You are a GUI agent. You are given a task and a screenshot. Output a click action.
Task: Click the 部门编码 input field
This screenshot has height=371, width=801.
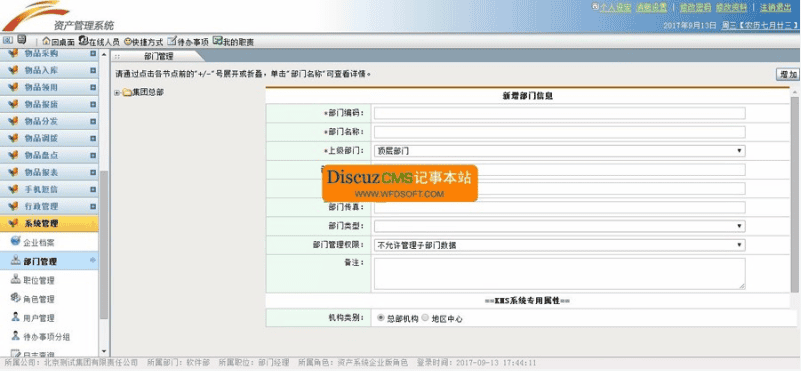[x=559, y=113]
